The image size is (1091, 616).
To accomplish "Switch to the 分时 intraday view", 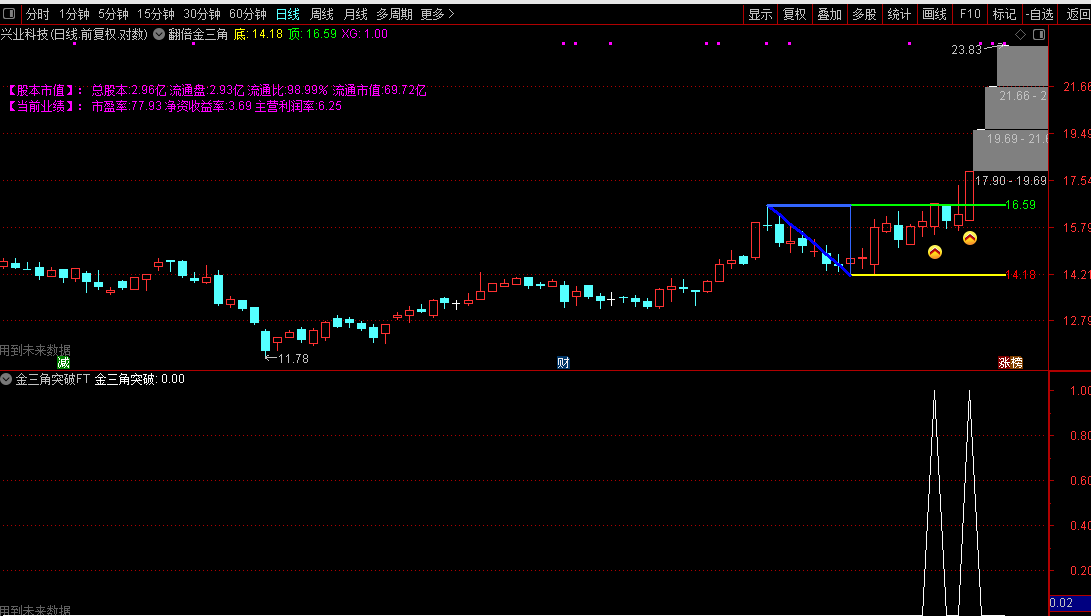I will tap(38, 14).
